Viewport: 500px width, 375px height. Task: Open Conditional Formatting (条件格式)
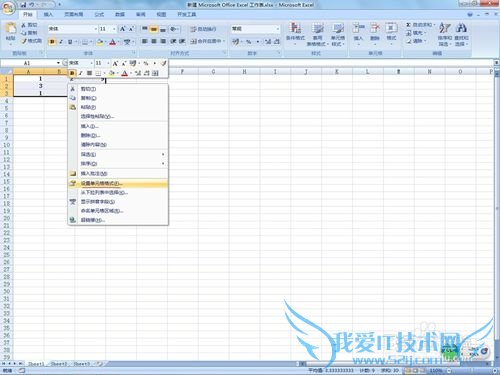coord(295,33)
